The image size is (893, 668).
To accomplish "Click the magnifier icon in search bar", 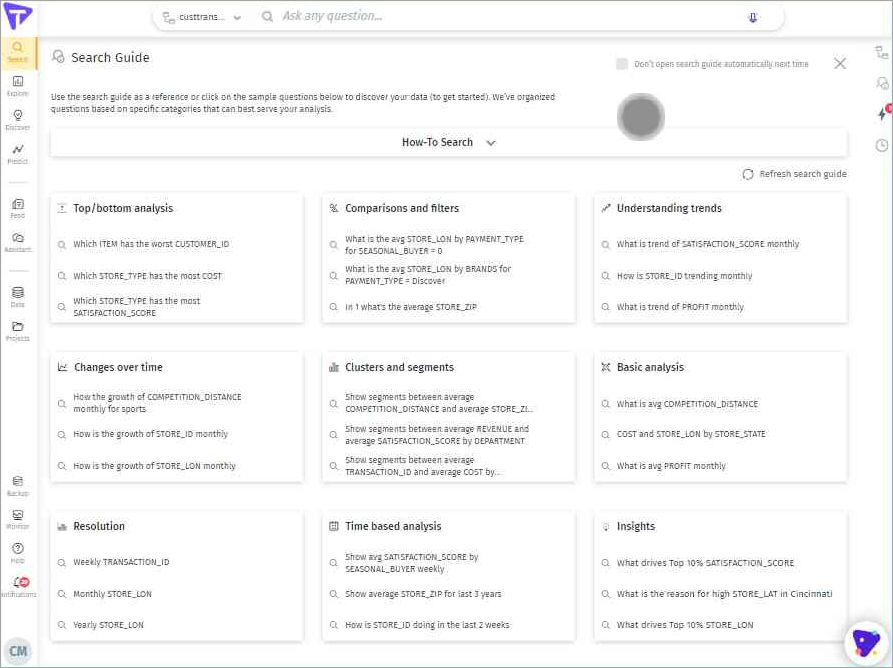I will point(267,17).
